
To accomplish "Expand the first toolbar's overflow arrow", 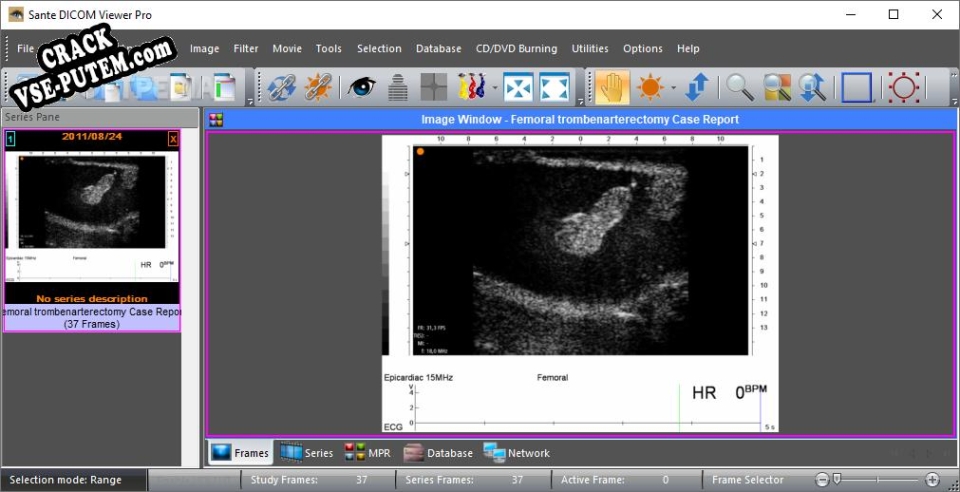I will (250, 100).
